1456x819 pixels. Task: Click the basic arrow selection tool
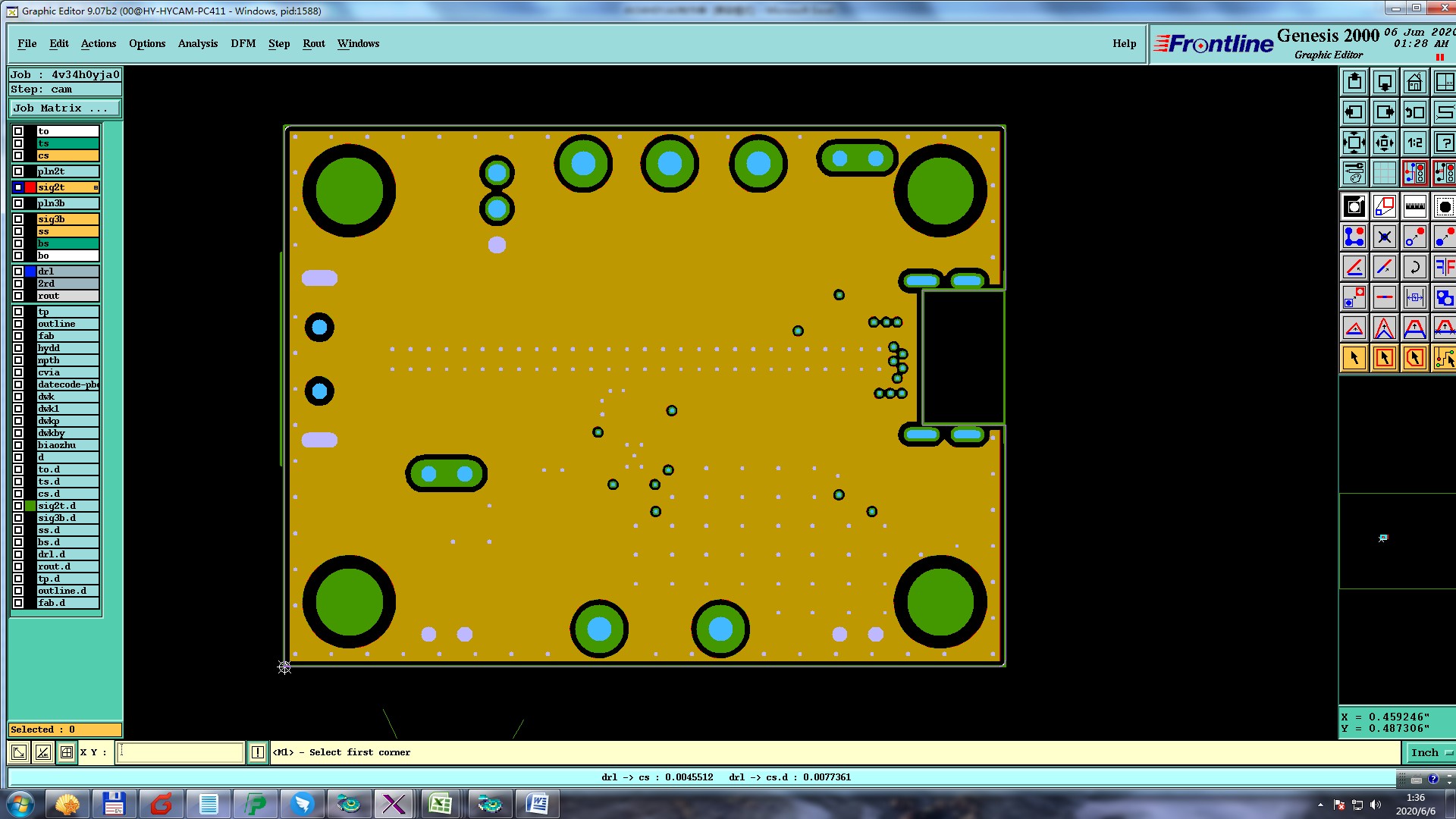click(1354, 358)
